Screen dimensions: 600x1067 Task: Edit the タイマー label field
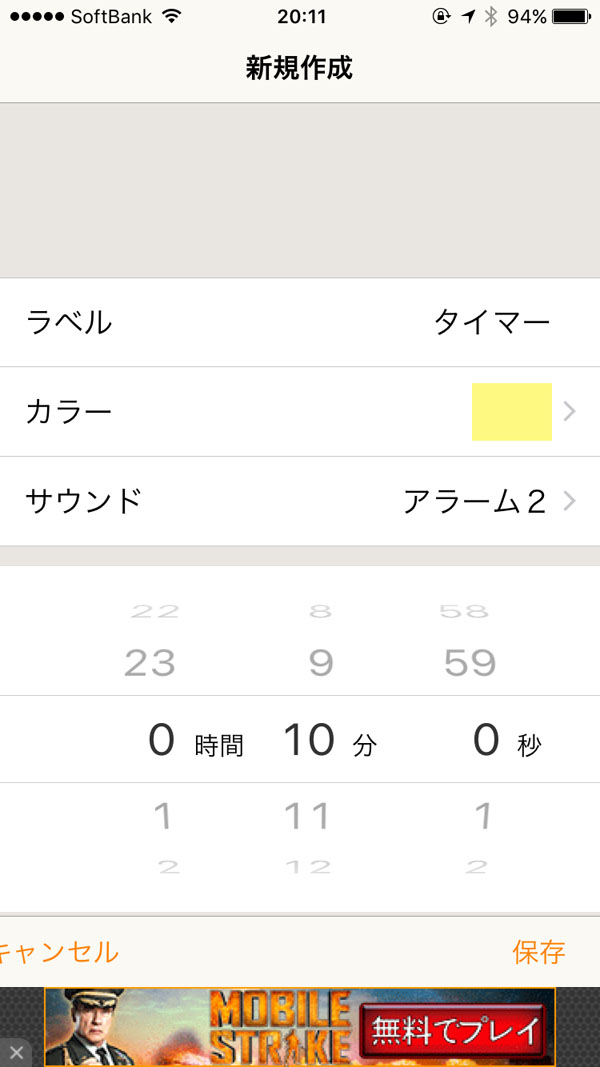pyautogui.click(x=491, y=322)
